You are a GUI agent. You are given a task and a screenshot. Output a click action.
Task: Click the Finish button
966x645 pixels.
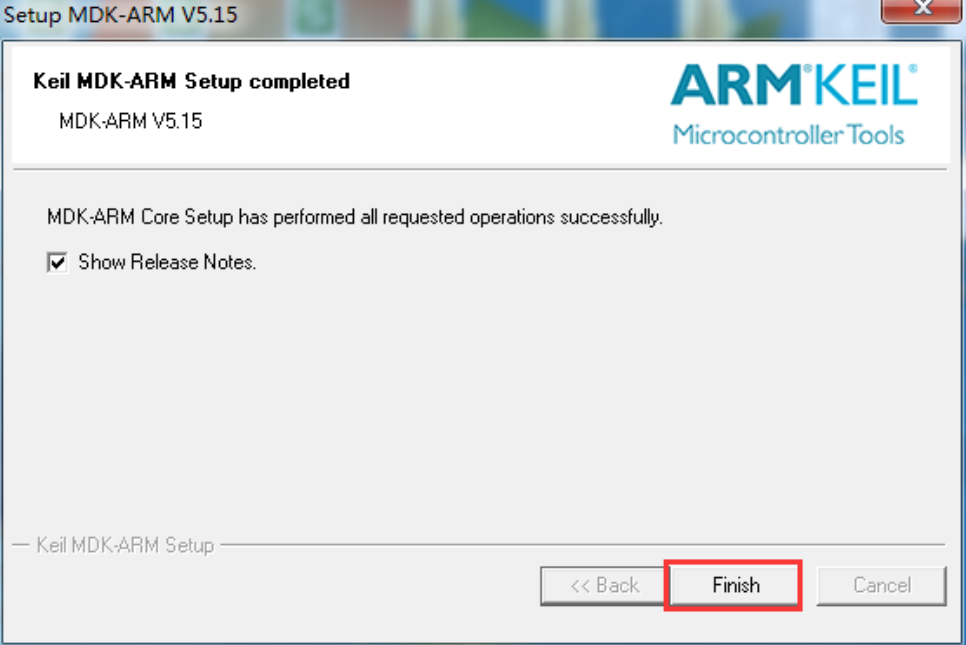[x=735, y=586]
